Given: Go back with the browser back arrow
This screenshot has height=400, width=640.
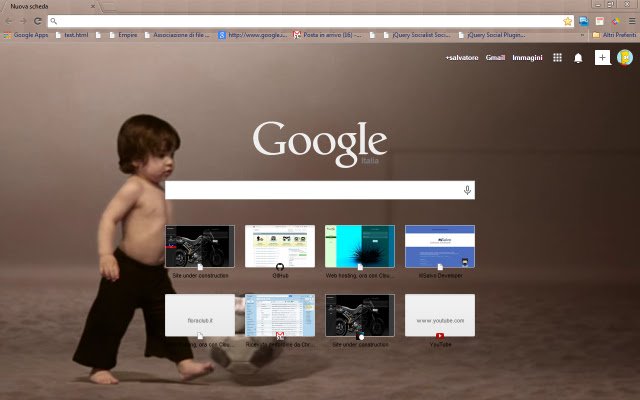Looking at the screenshot, I should 9,21.
